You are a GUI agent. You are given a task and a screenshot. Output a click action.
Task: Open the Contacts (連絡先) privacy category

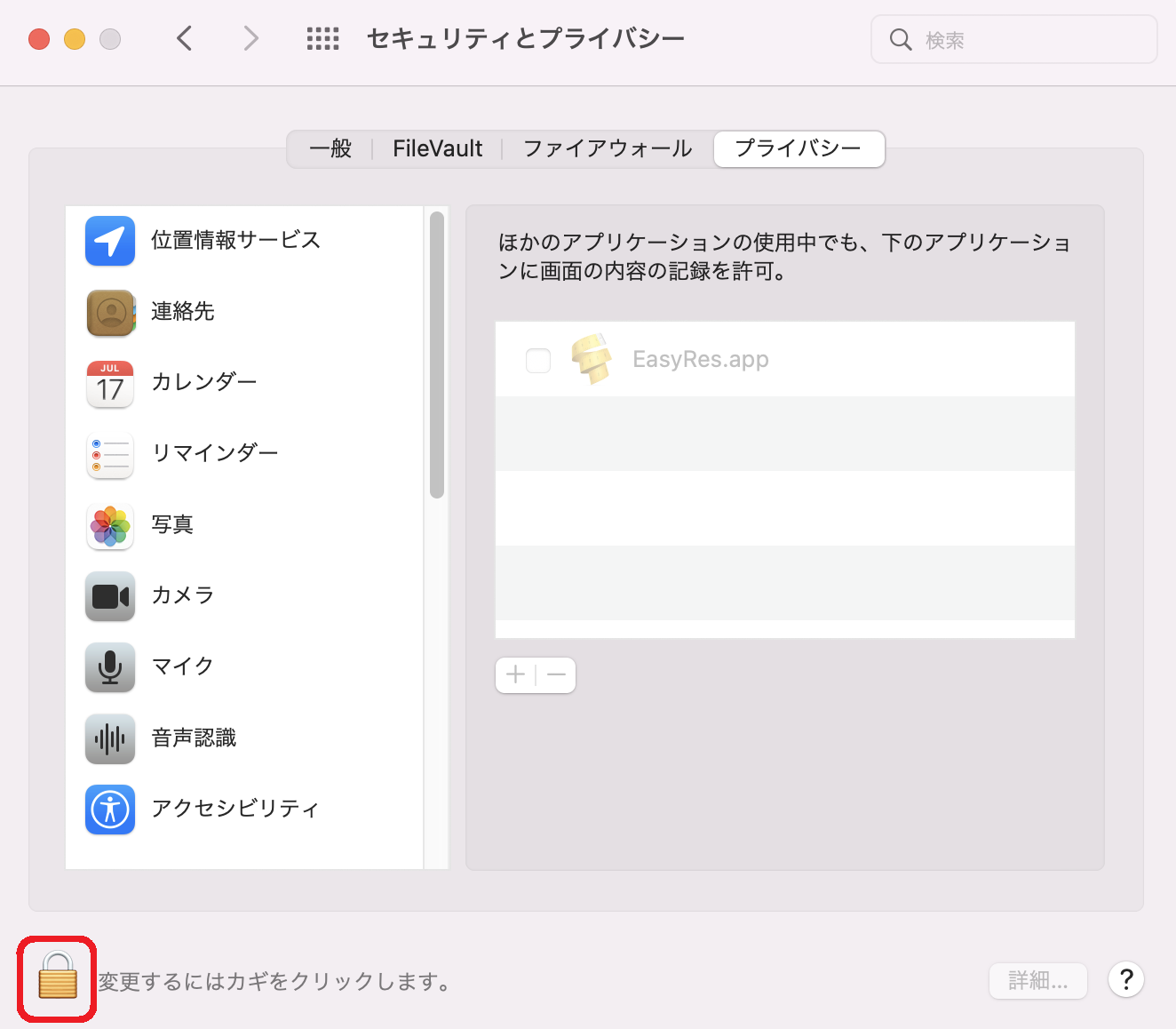pyautogui.click(x=182, y=312)
